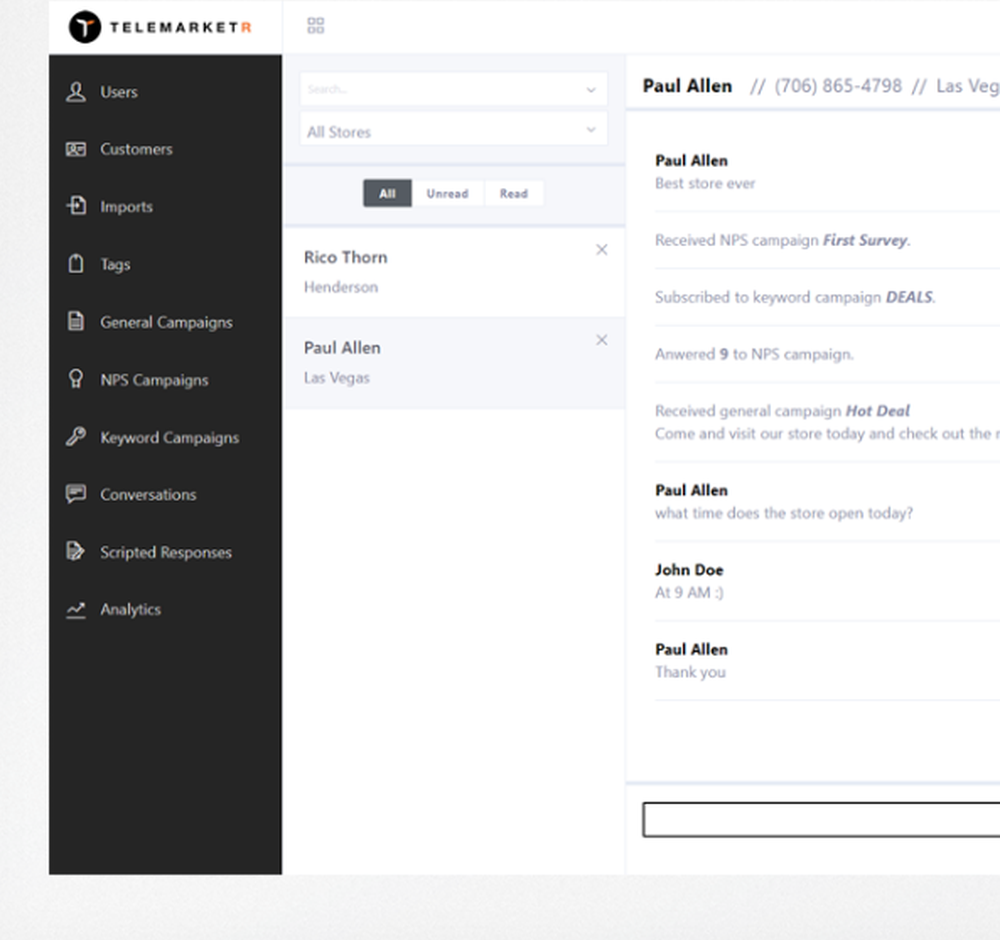The width and height of the screenshot is (1000, 940).
Task: Expand the Search dropdown arrow
Action: coord(591,90)
